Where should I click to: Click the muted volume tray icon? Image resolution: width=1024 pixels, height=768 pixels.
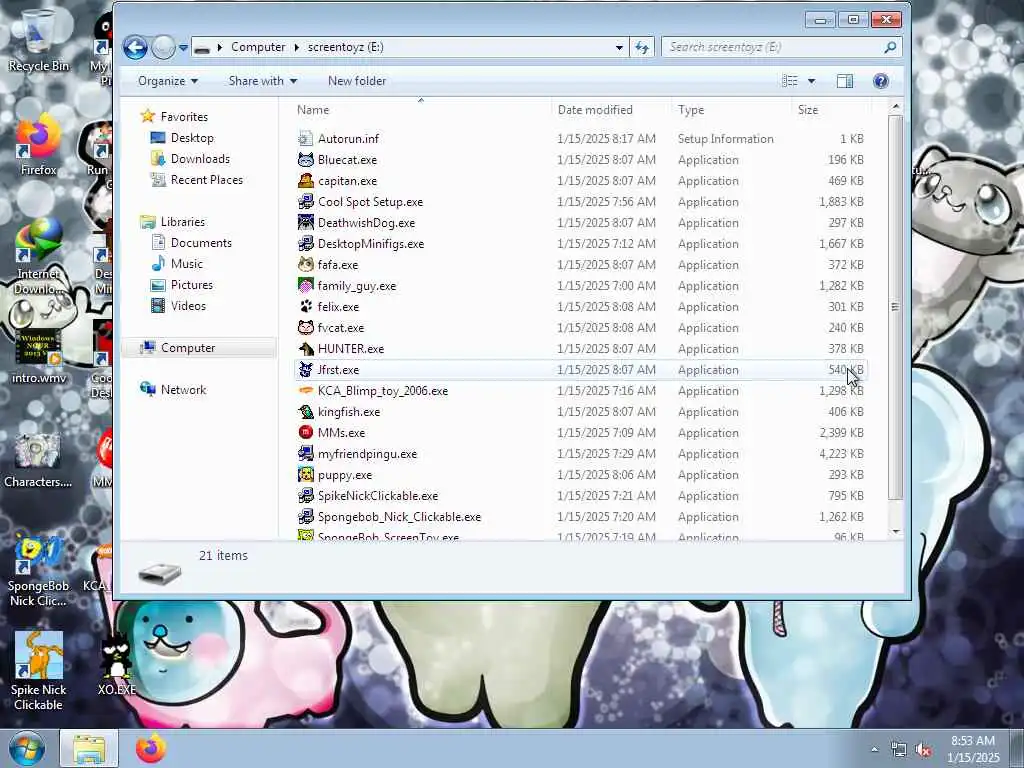[x=923, y=750]
